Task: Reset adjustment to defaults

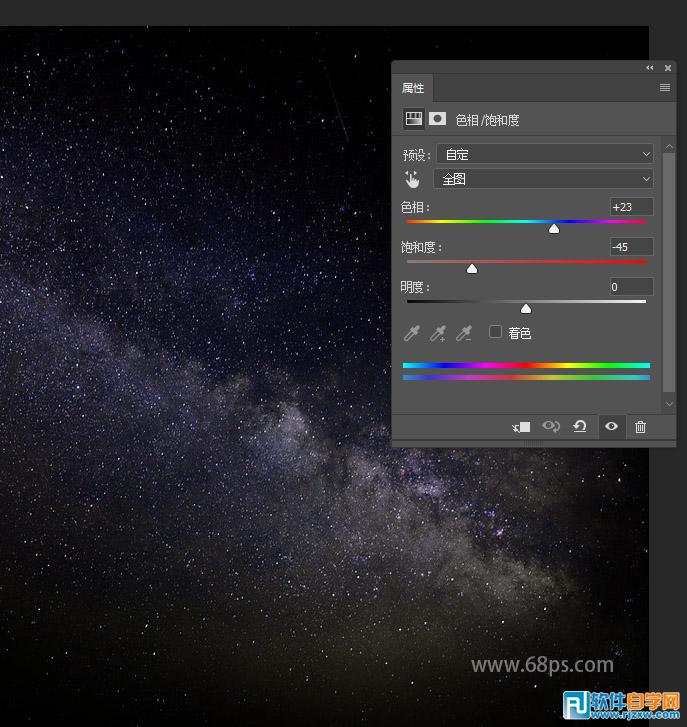Action: point(580,427)
